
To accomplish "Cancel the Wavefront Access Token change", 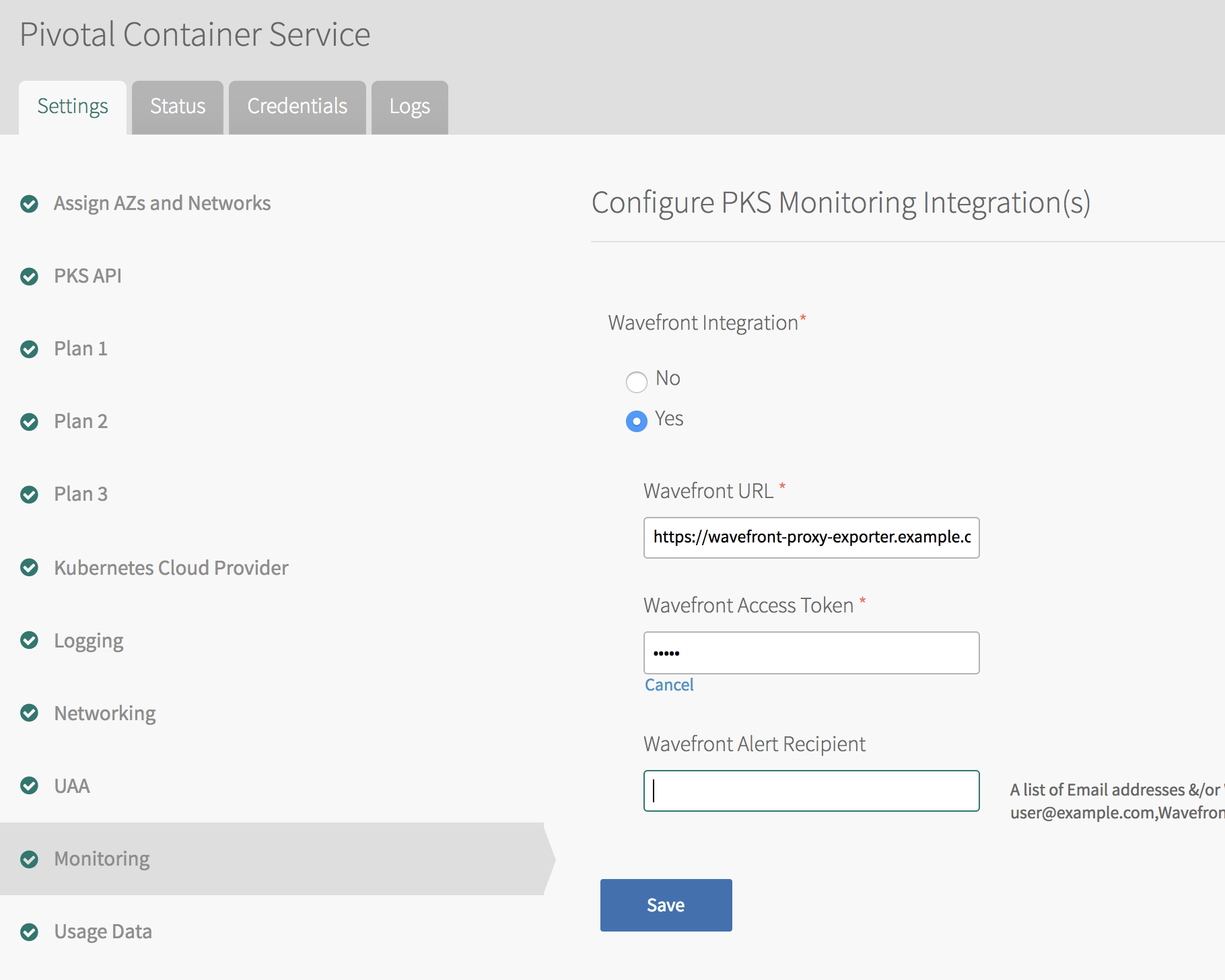I will [x=668, y=684].
